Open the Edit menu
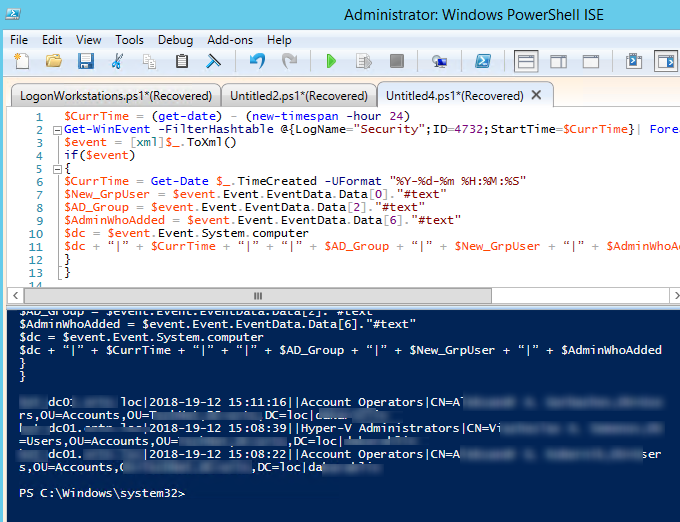This screenshot has width=680, height=522. pos(52,40)
